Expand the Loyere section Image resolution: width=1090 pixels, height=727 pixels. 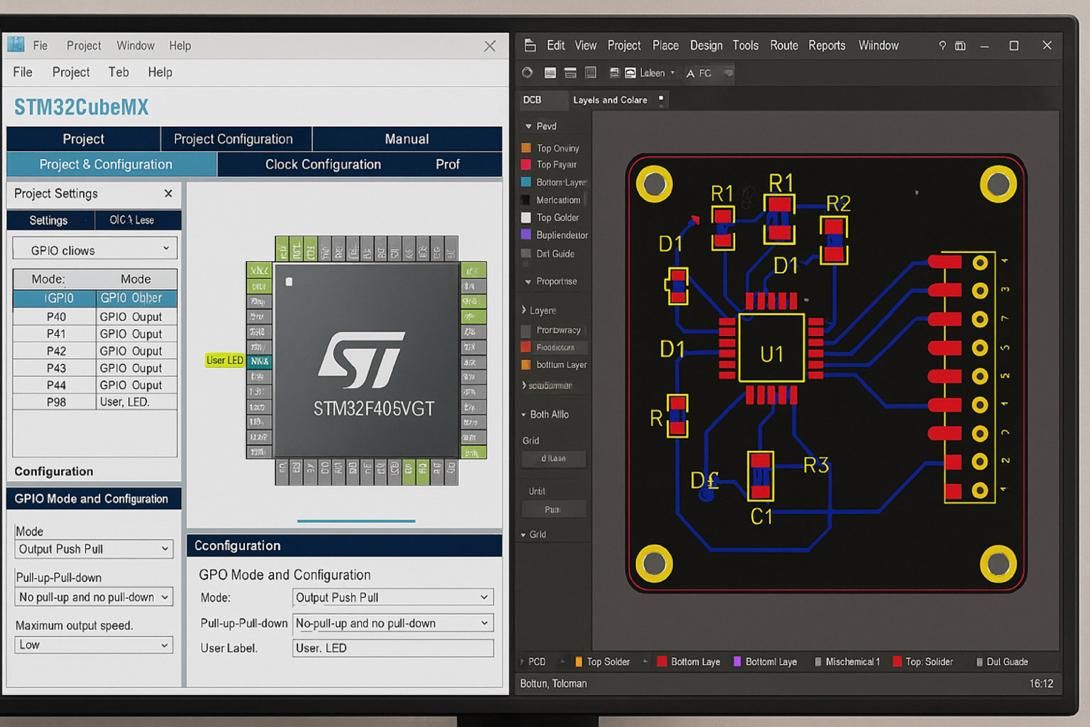pos(524,310)
